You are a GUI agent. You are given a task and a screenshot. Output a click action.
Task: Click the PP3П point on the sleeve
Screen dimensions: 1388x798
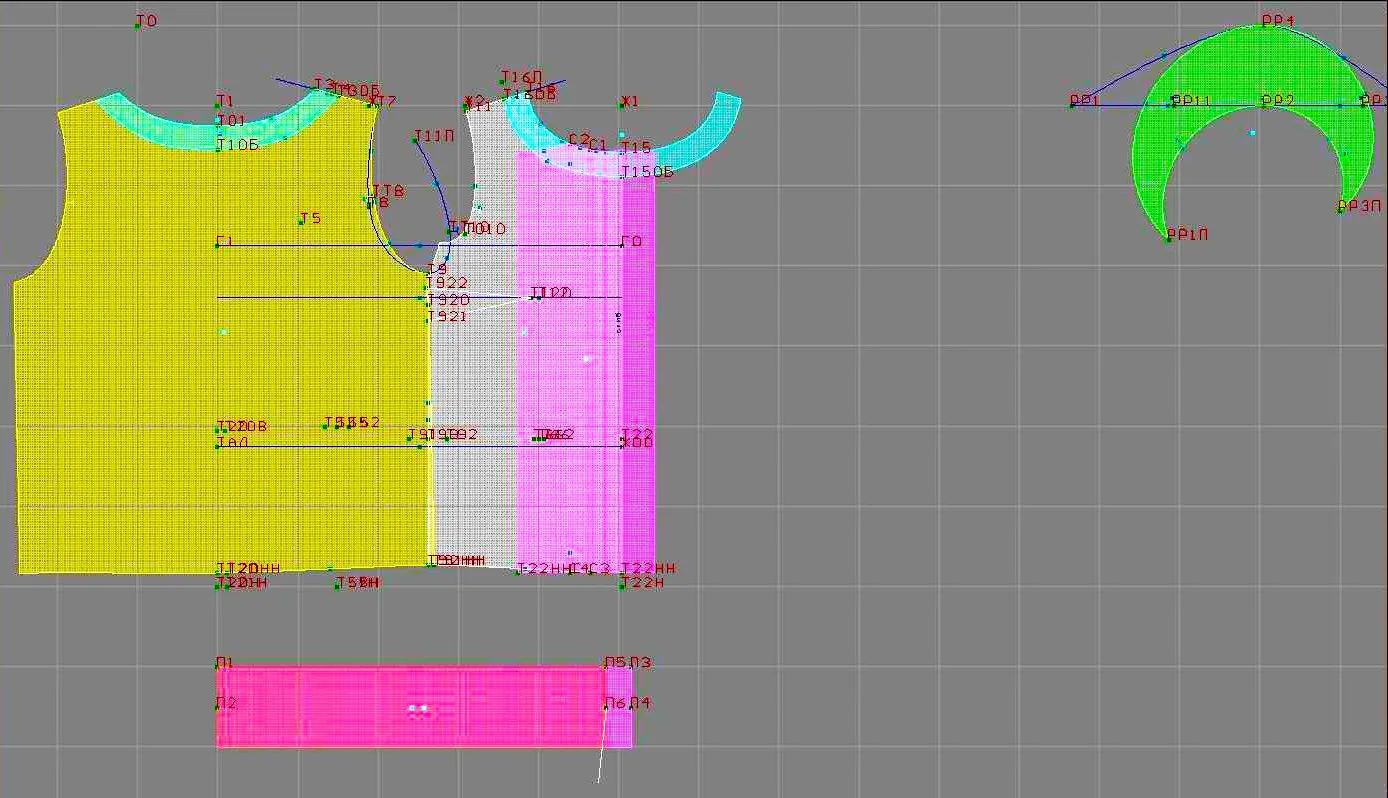click(1340, 211)
